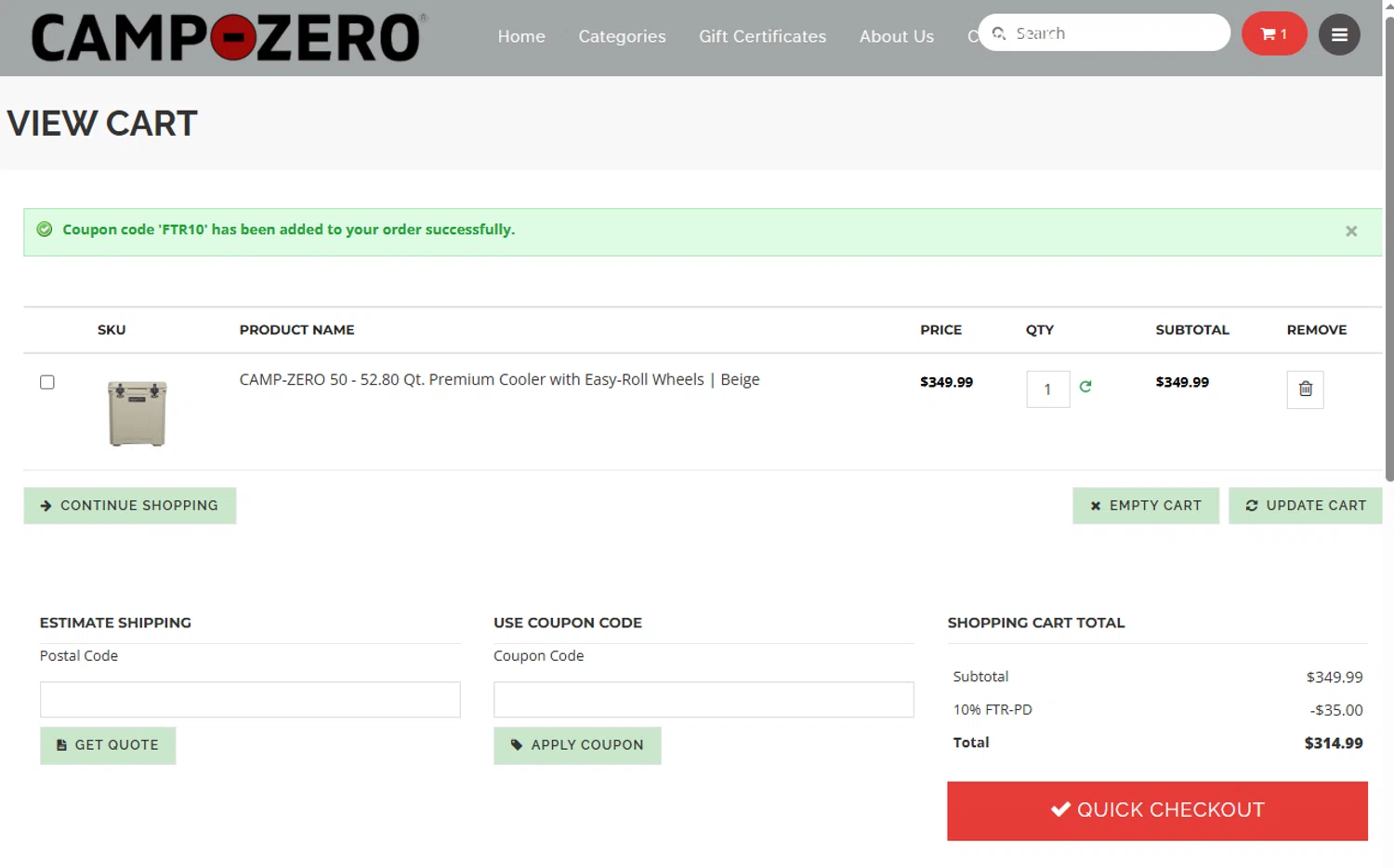The width and height of the screenshot is (1394, 868).
Task: Click the SHOPPING CART TOTAL heading
Action: [x=1036, y=623]
